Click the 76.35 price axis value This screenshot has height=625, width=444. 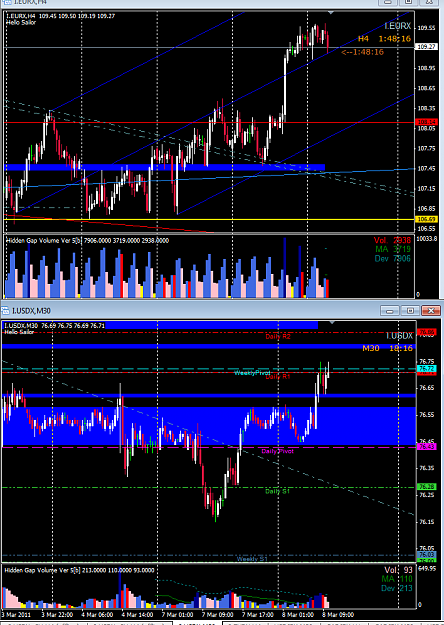coord(426,468)
